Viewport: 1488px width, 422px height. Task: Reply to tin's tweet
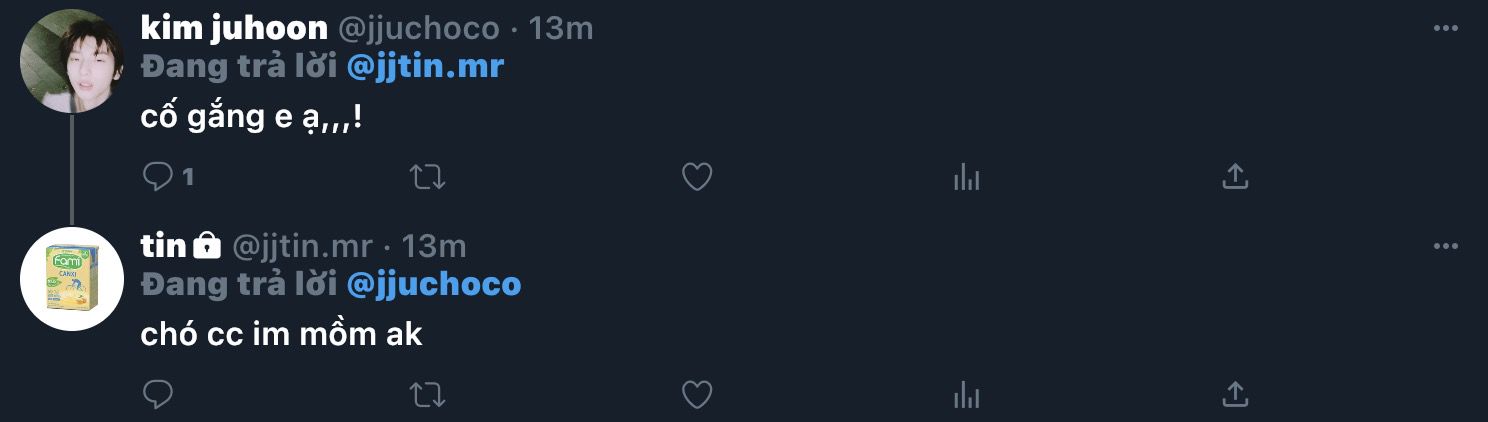[x=159, y=394]
